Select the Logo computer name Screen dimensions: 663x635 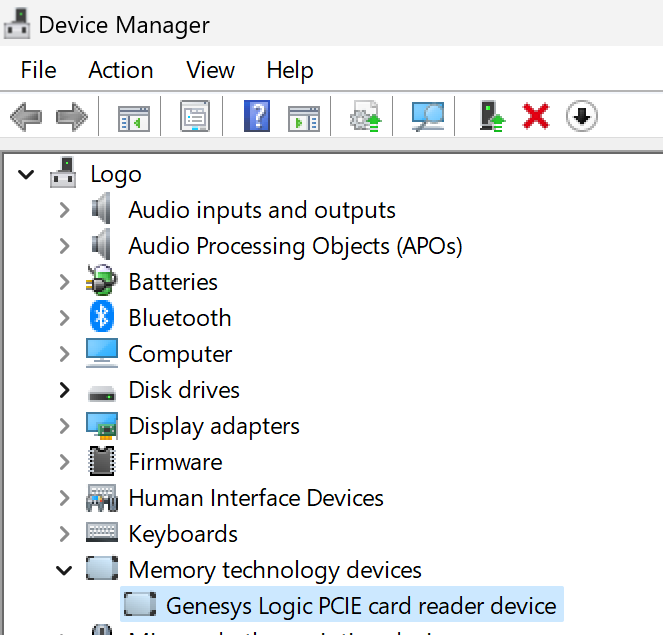point(116,174)
